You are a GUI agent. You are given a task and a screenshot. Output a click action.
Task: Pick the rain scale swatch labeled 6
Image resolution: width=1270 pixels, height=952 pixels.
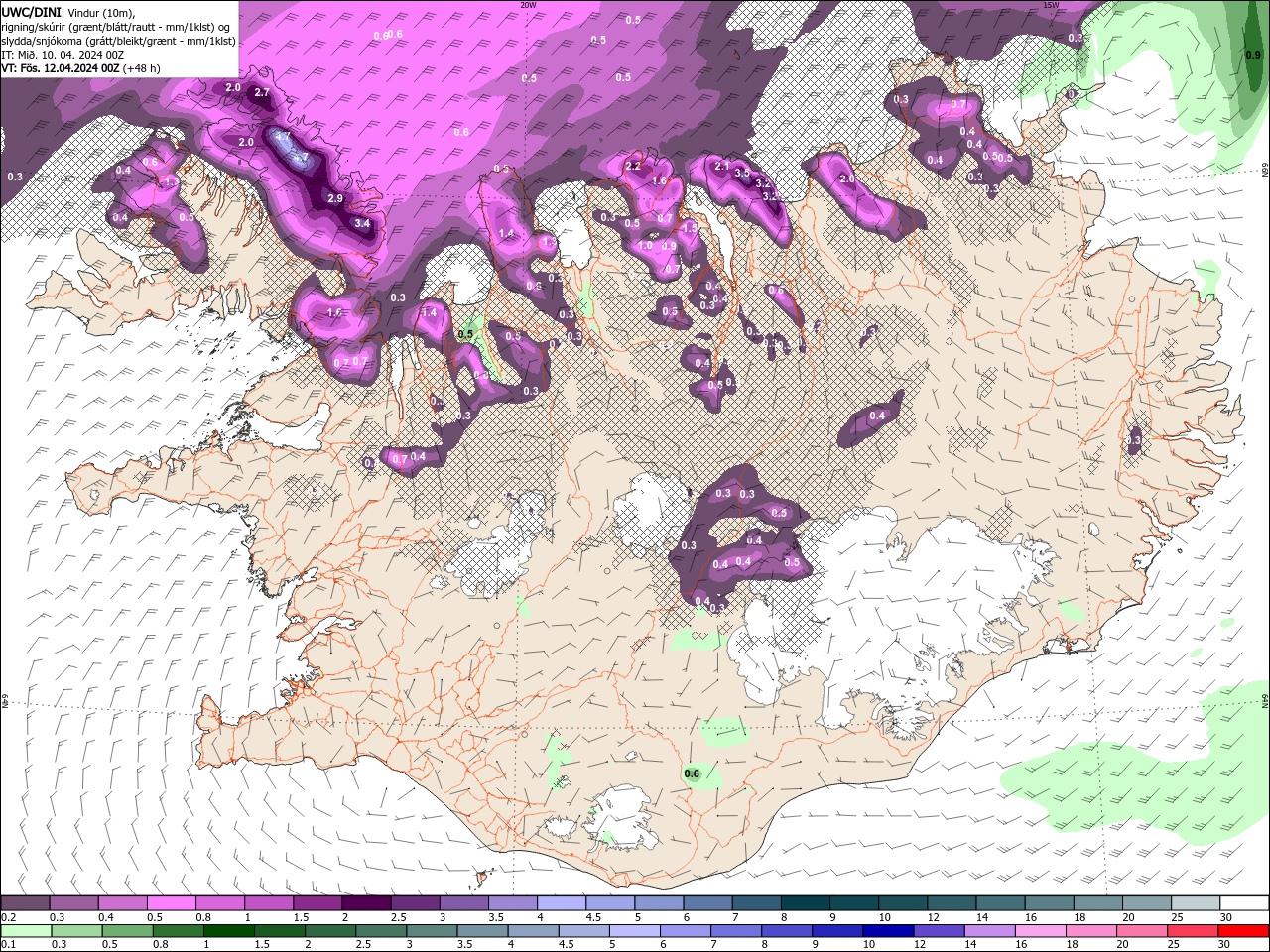686,930
